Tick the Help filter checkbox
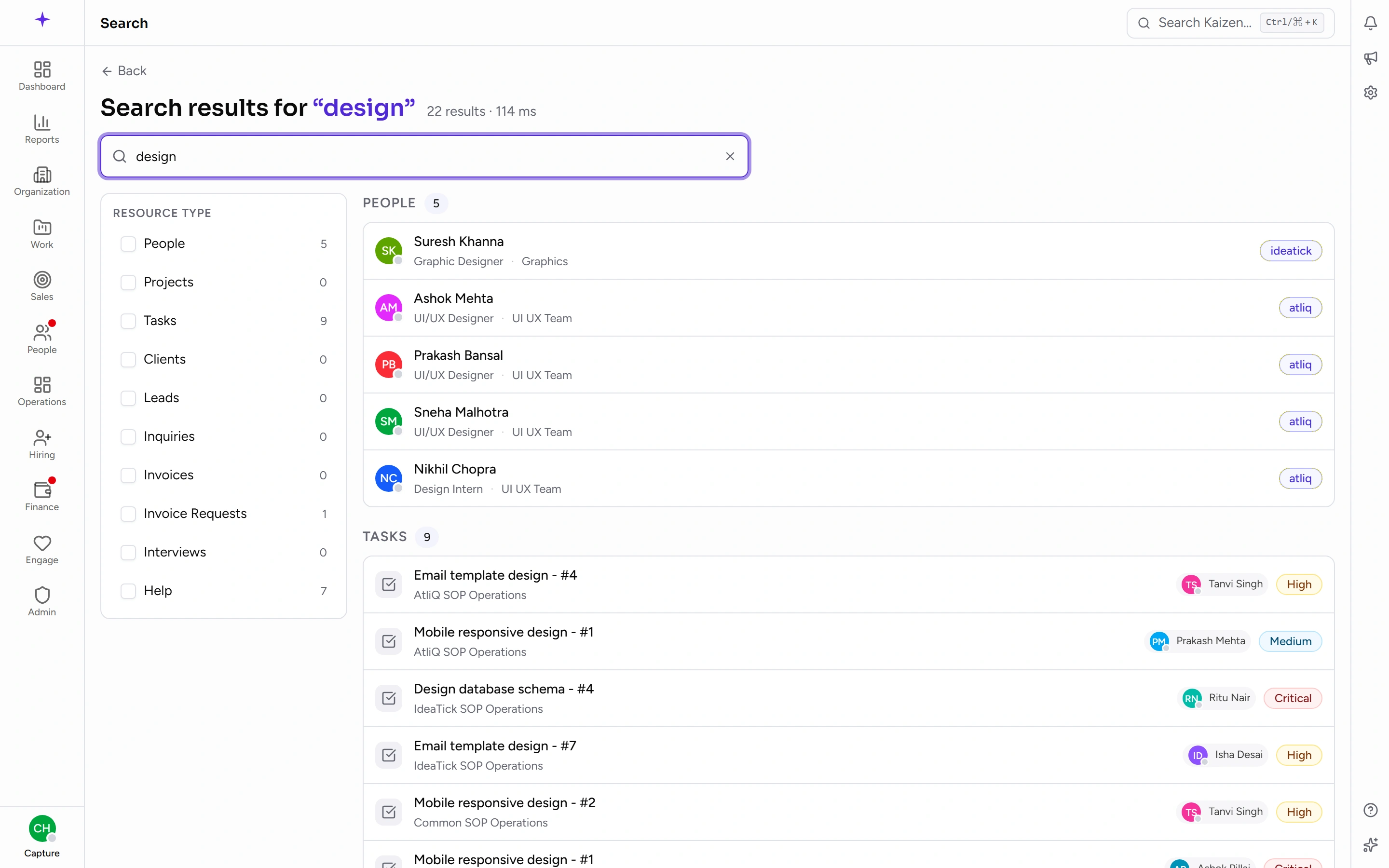 click(x=128, y=591)
